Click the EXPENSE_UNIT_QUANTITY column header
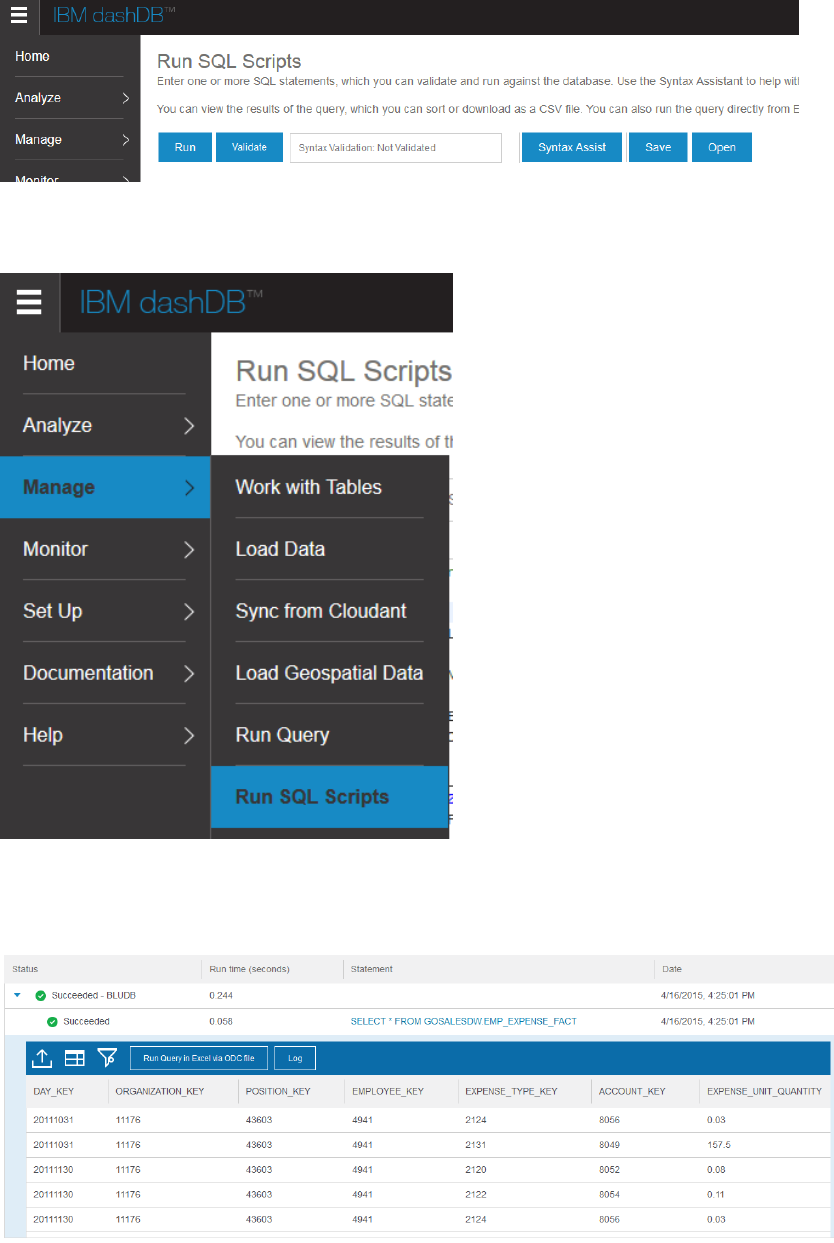 [x=765, y=1091]
